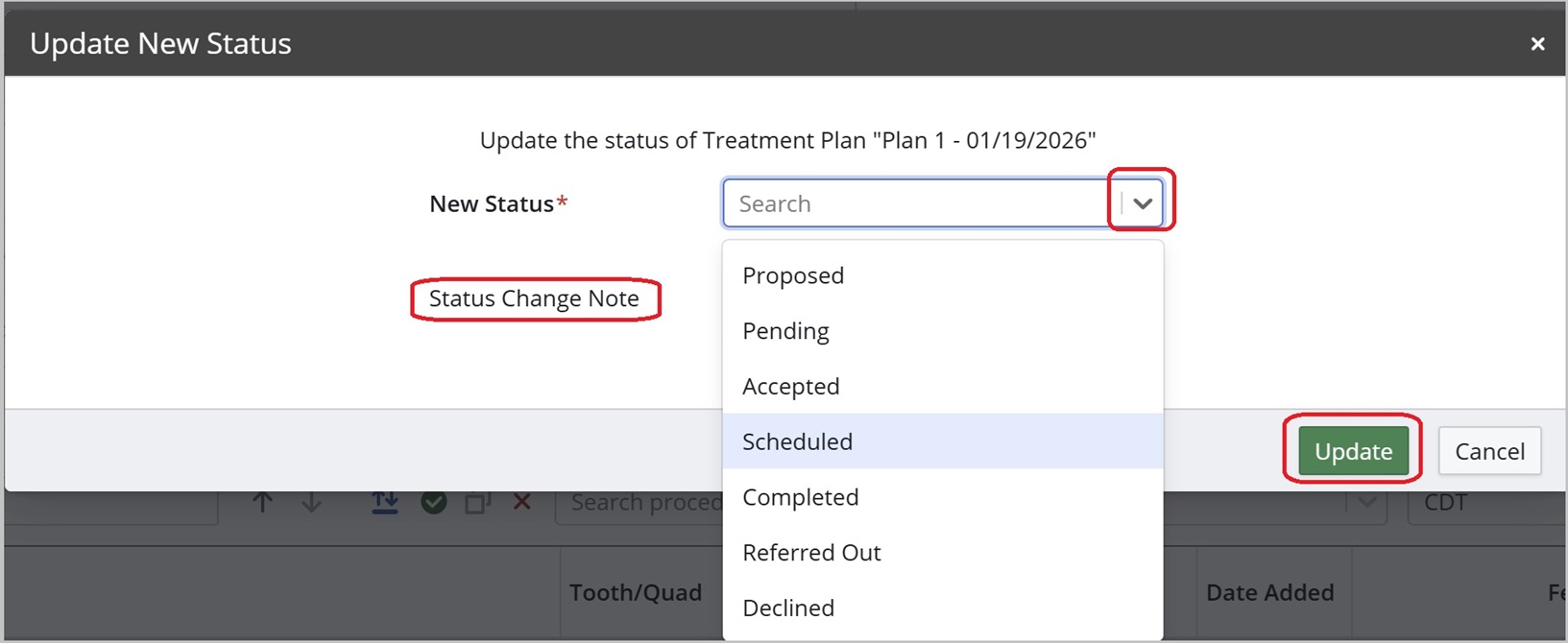Image resolution: width=1568 pixels, height=643 pixels.
Task: Open the New Status dropdown arrow
Action: pyautogui.click(x=1141, y=202)
